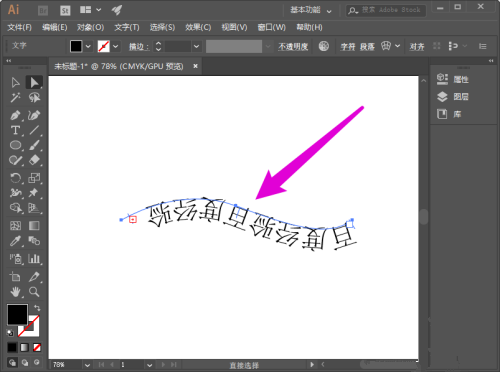Open the 文件(F) menu

pos(19,27)
